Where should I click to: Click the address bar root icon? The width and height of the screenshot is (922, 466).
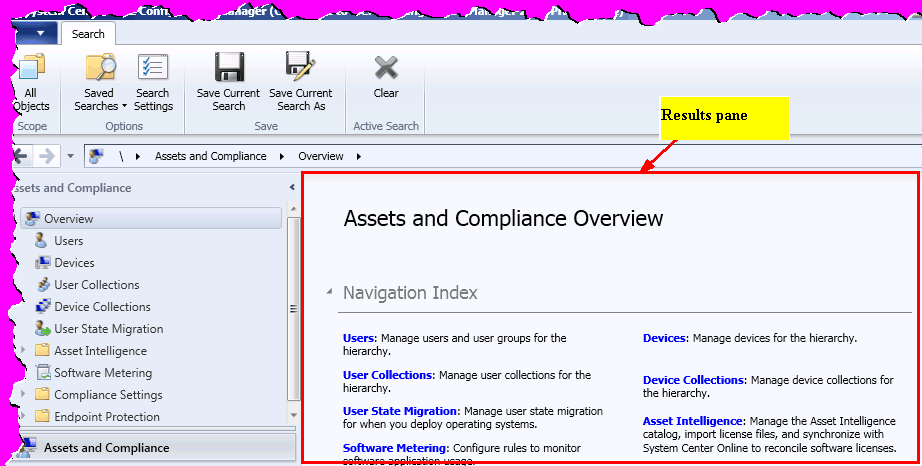click(96, 156)
